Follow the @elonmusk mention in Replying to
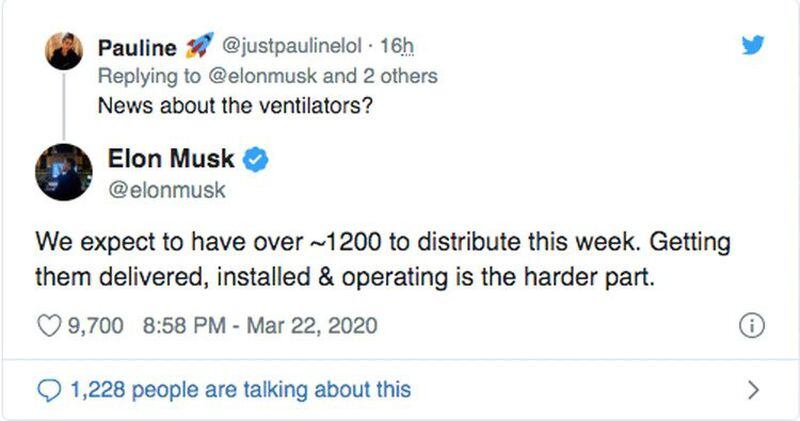The image size is (800, 421). 262,76
